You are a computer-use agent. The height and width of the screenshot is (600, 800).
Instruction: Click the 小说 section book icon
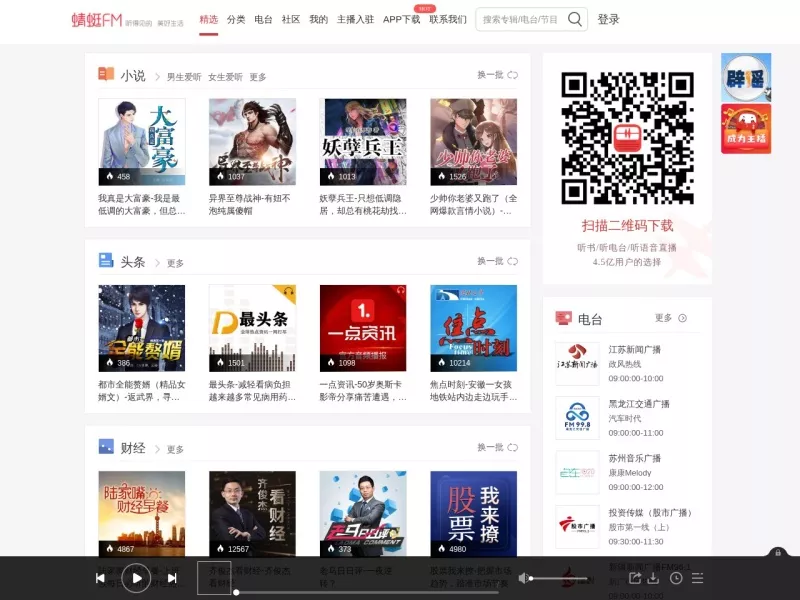(106, 74)
